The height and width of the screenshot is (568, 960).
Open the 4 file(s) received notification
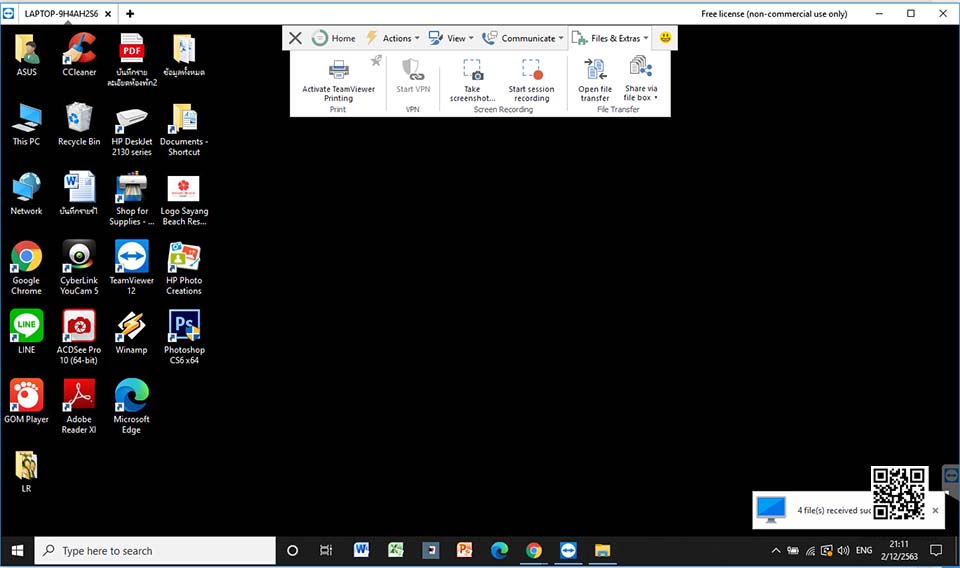[x=848, y=510]
